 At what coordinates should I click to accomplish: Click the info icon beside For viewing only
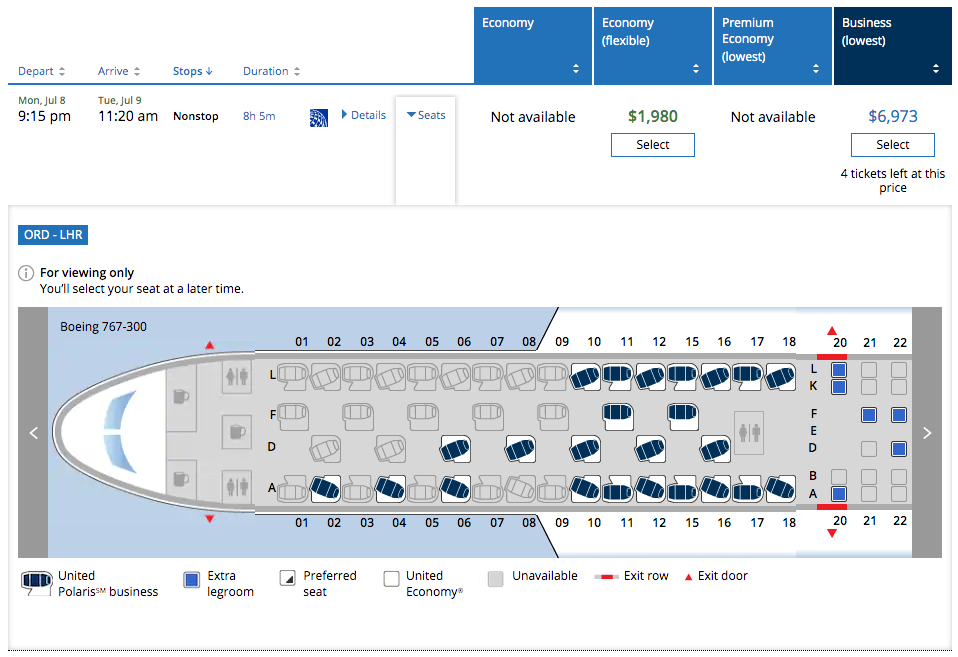pyautogui.click(x=26, y=273)
